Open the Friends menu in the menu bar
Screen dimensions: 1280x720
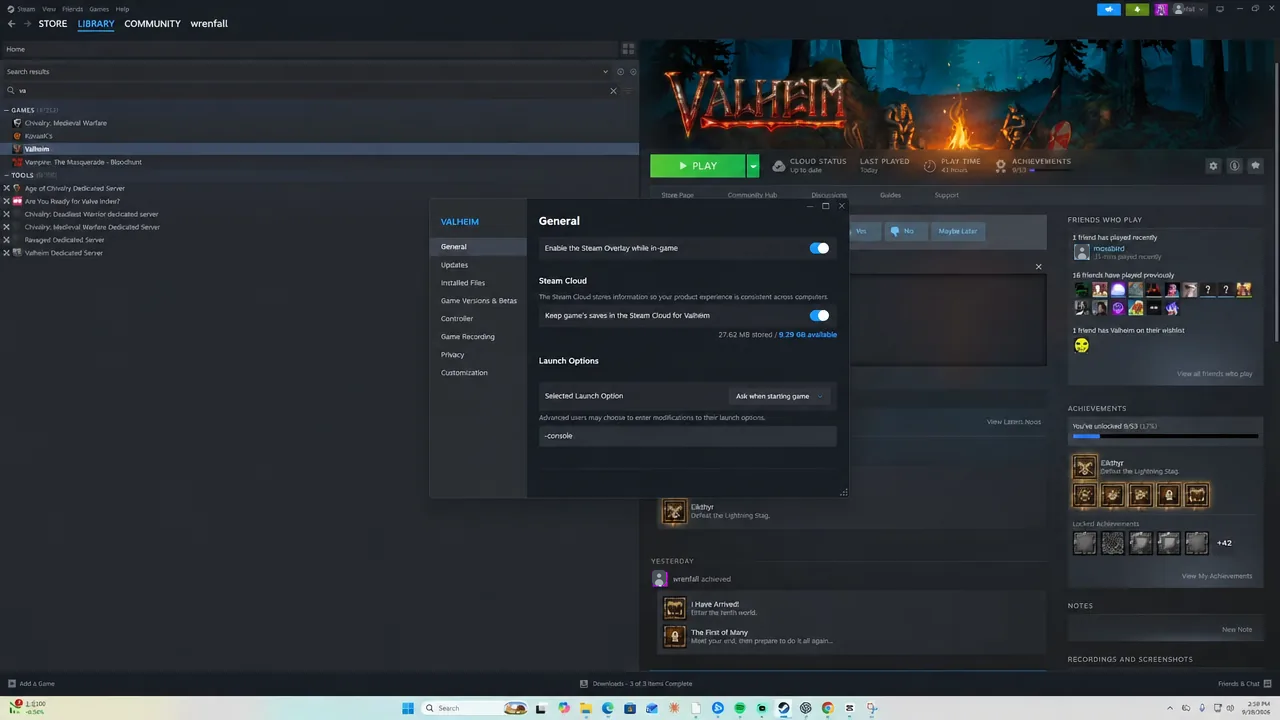pos(73,9)
